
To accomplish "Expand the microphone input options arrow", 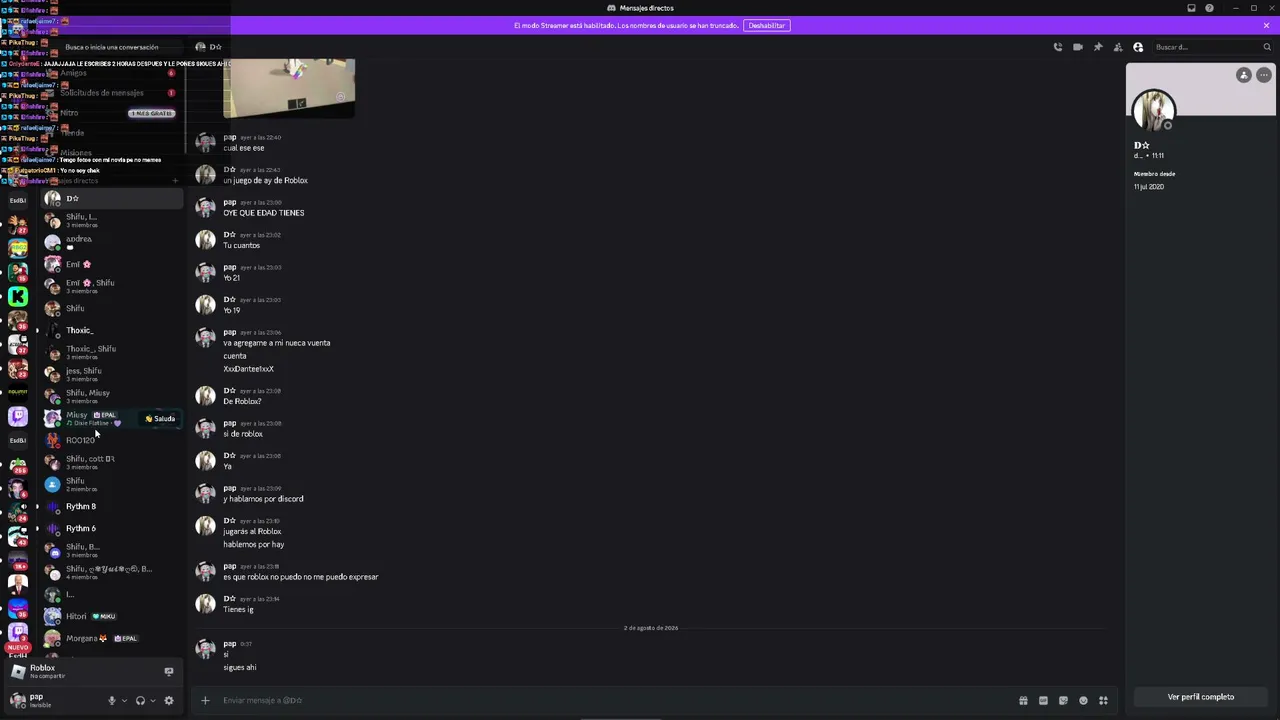I will coord(124,701).
